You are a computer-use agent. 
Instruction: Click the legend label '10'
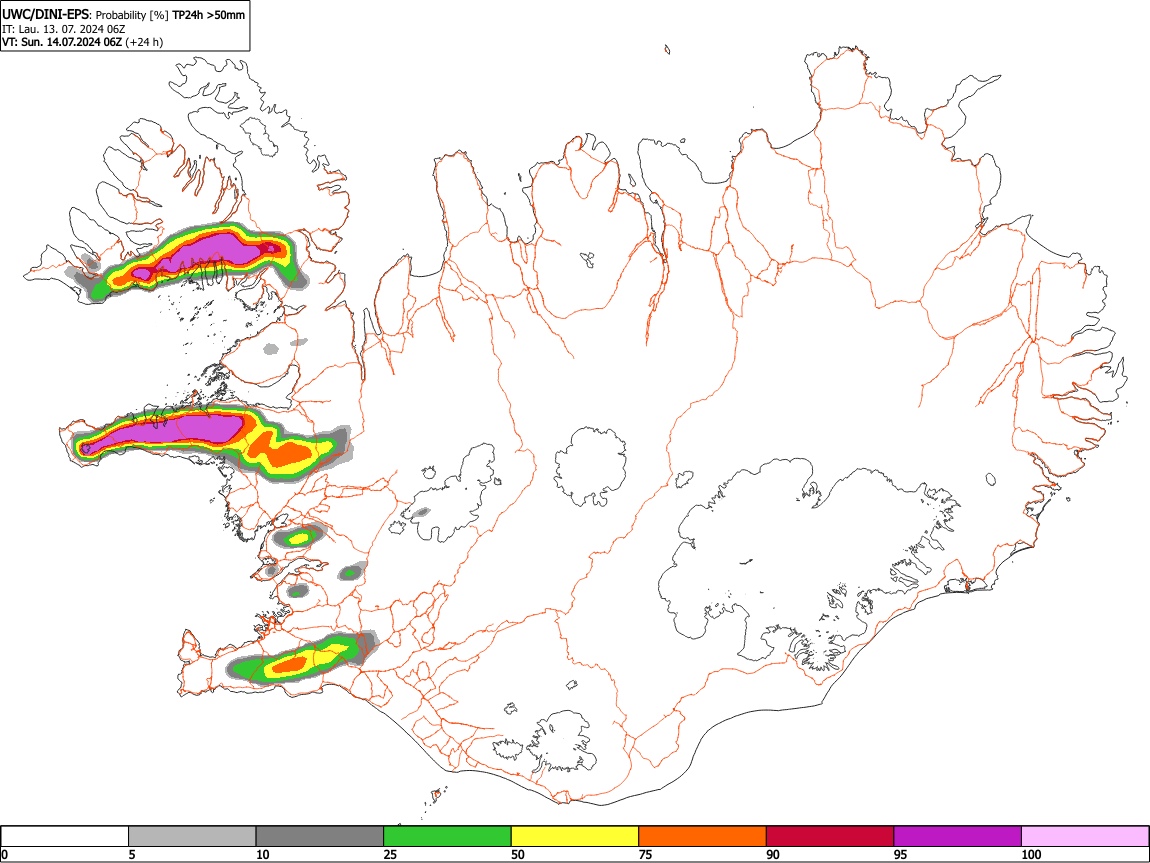pos(263,854)
